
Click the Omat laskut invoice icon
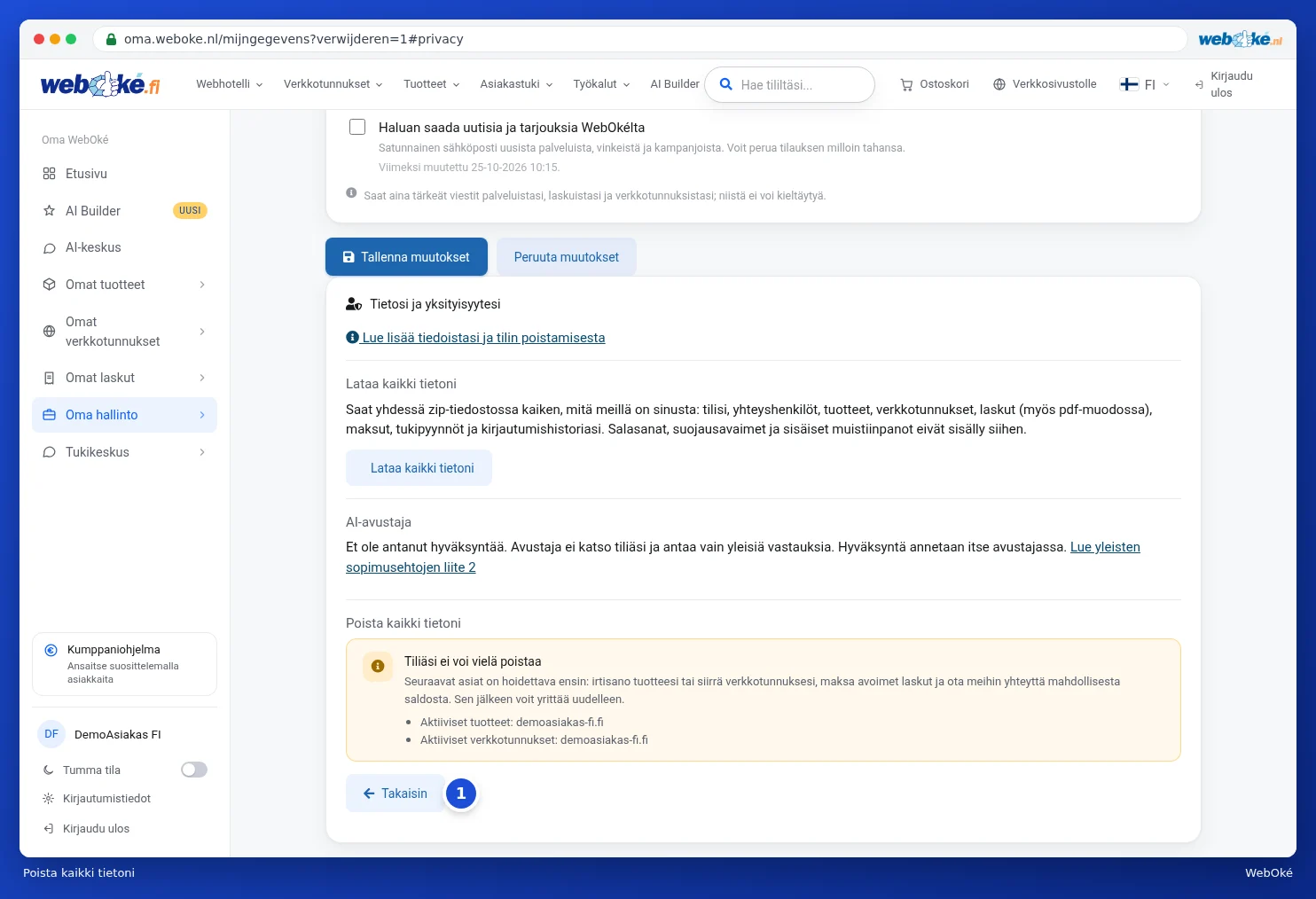pos(50,378)
